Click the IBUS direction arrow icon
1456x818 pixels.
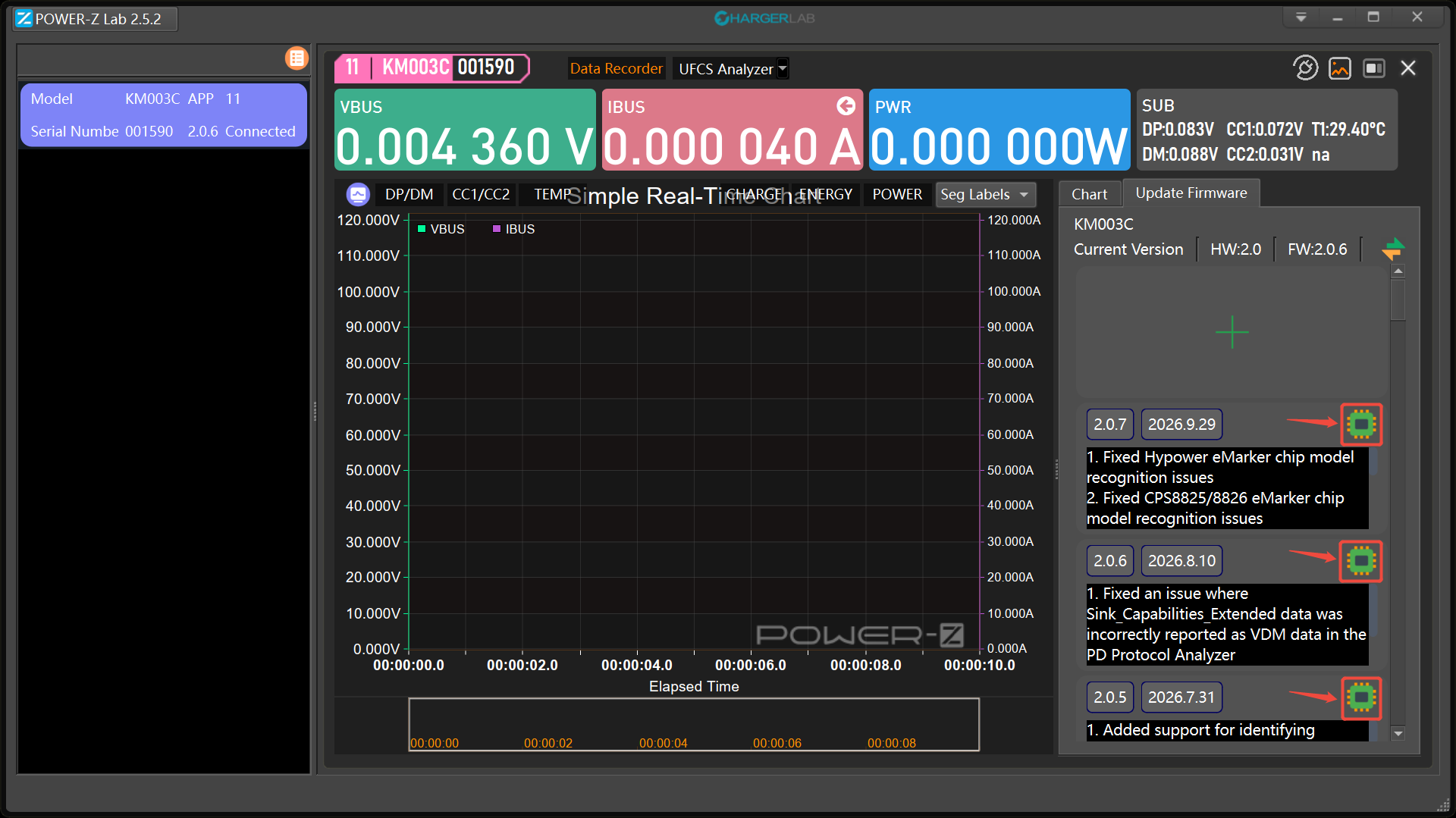point(846,106)
